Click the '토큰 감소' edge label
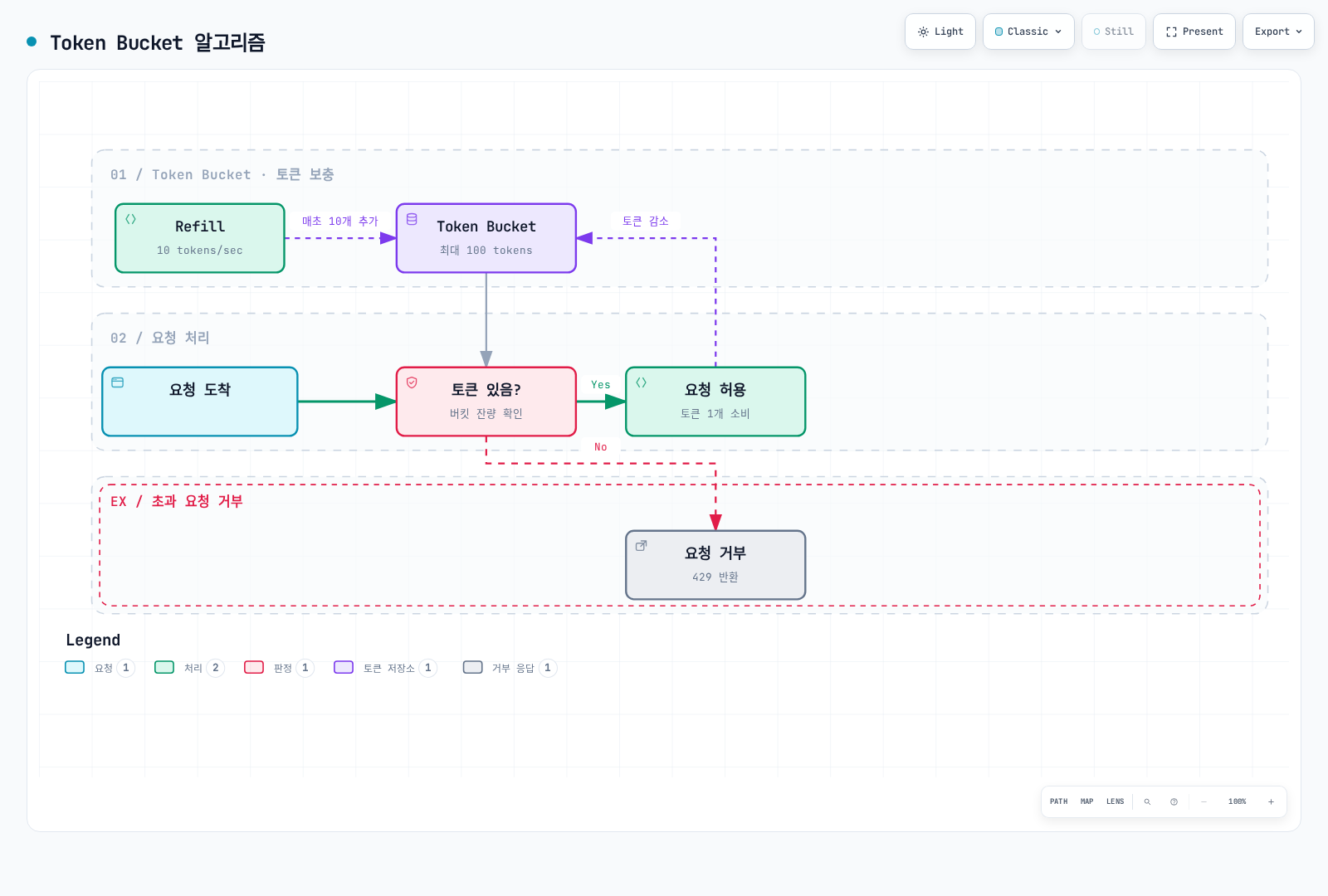 (x=646, y=222)
